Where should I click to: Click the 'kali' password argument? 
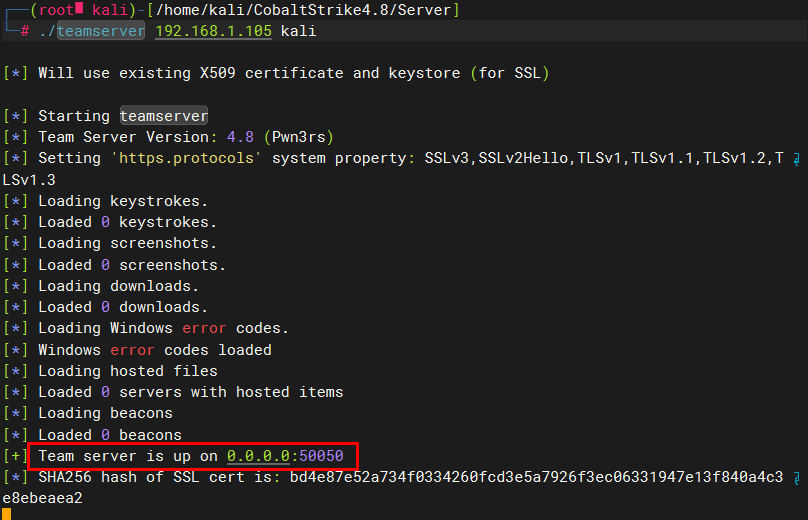[298, 31]
